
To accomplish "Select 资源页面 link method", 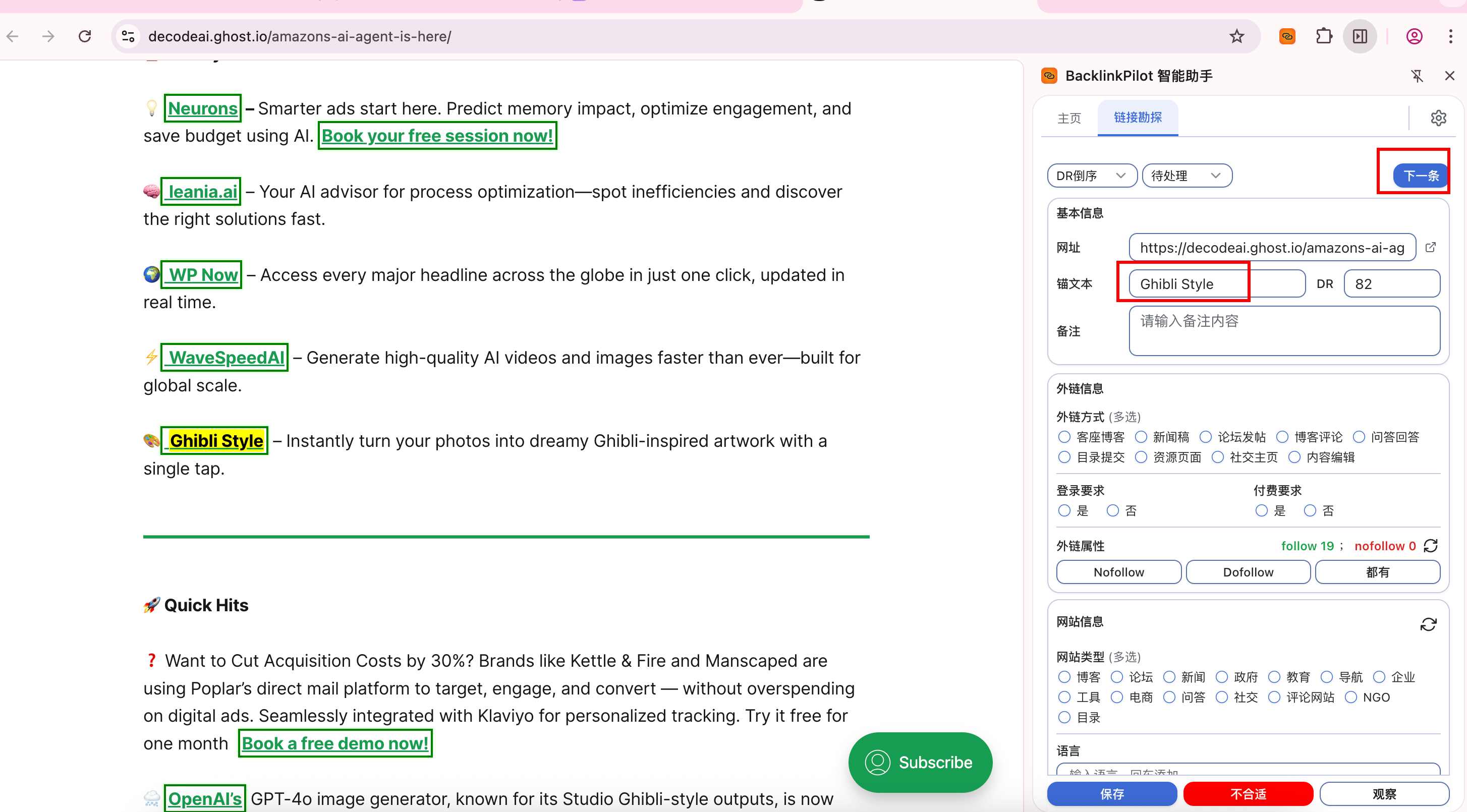I will 1141,457.
